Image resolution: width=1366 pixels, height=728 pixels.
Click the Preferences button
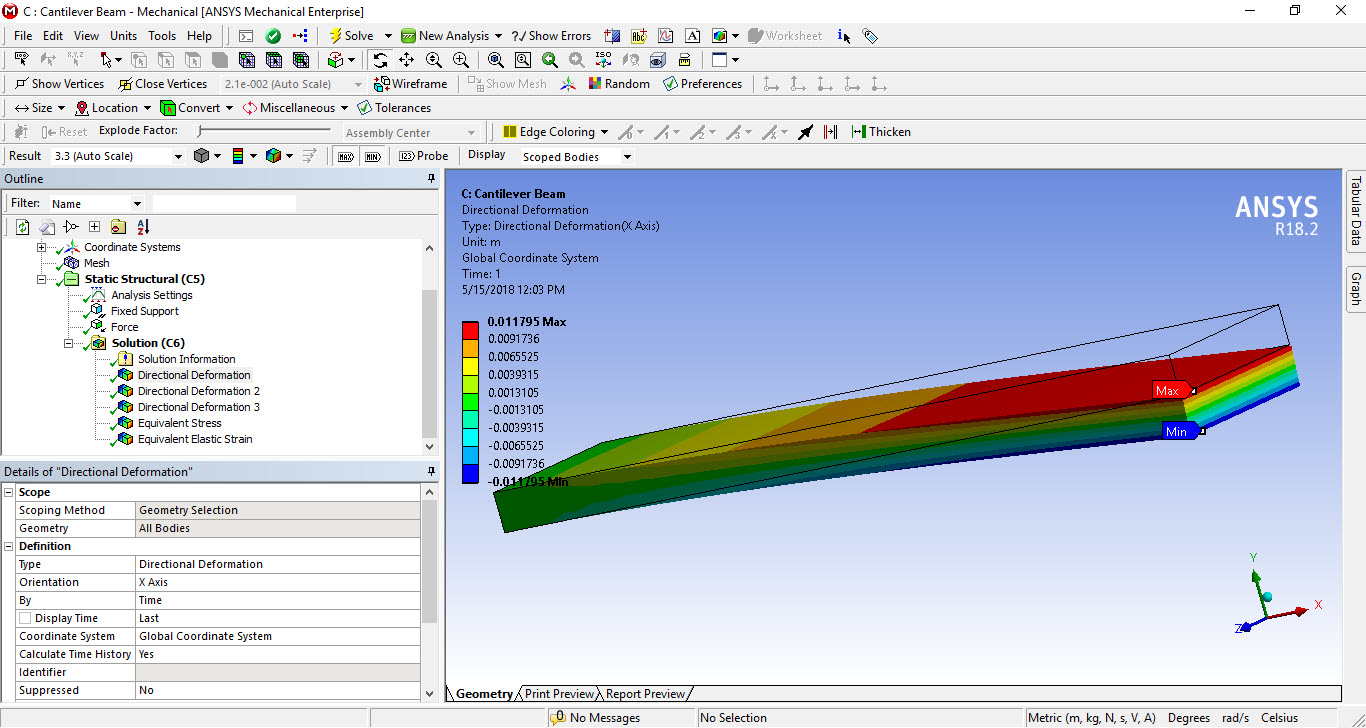click(702, 84)
